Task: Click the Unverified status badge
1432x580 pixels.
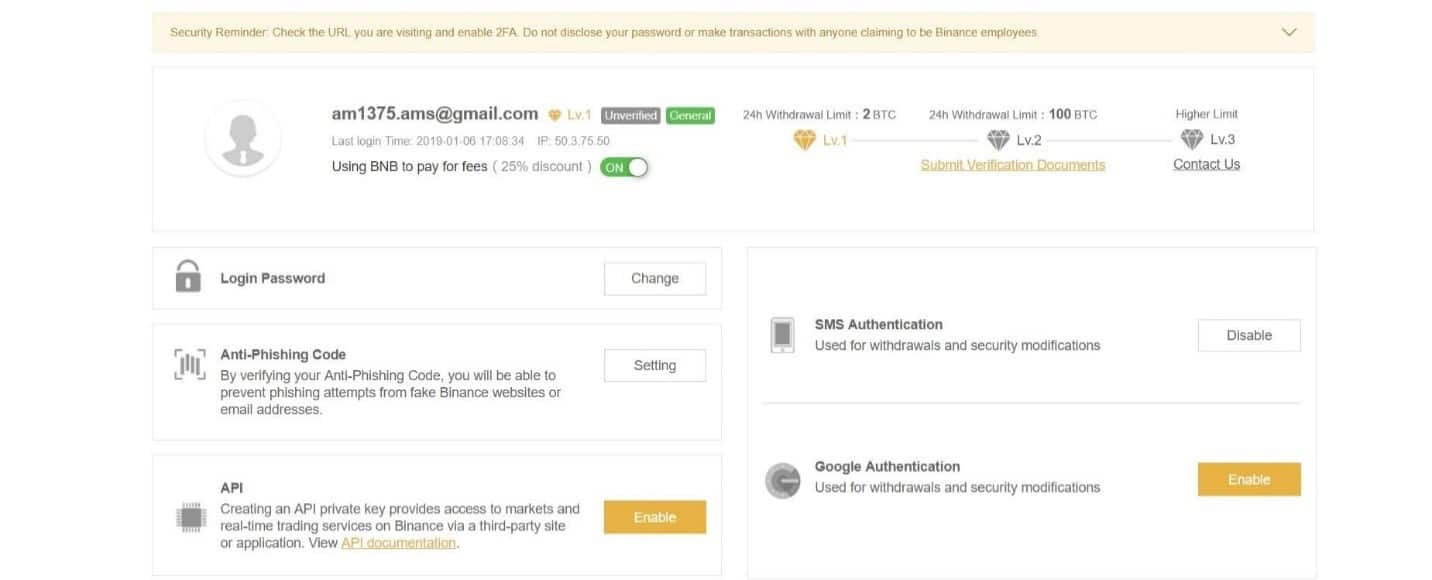Action: [x=630, y=115]
